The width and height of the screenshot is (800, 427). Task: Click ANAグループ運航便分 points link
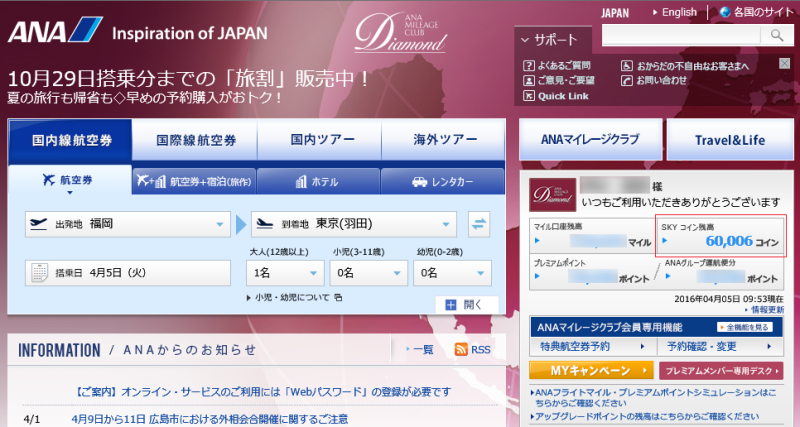722,272
